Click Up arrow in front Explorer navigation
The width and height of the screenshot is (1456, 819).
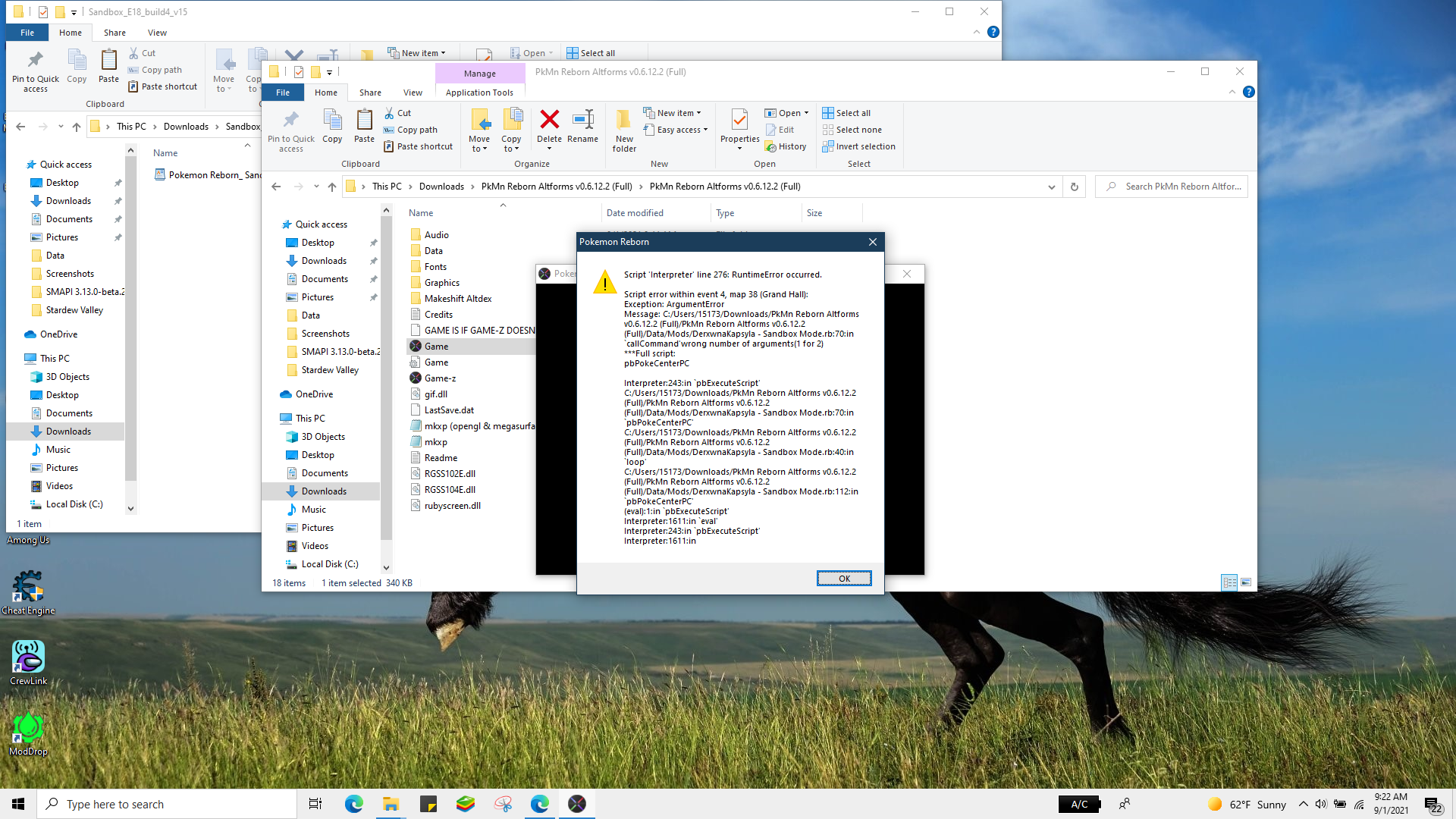click(332, 187)
